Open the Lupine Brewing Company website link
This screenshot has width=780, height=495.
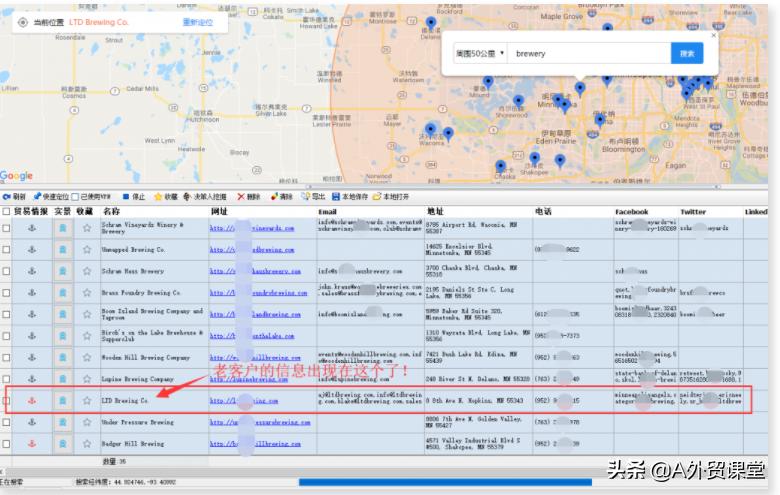pyautogui.click(x=251, y=379)
